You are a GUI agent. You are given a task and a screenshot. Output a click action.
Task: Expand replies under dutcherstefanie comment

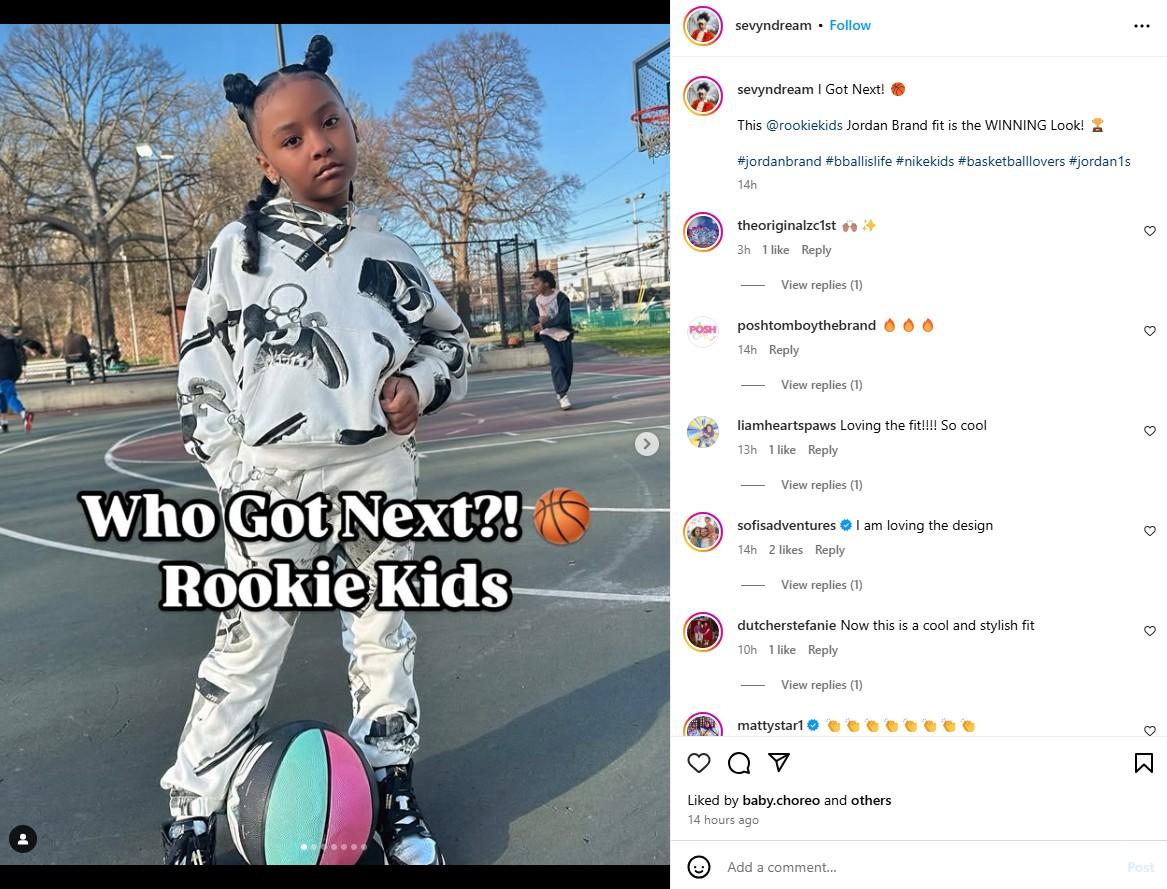tap(821, 685)
